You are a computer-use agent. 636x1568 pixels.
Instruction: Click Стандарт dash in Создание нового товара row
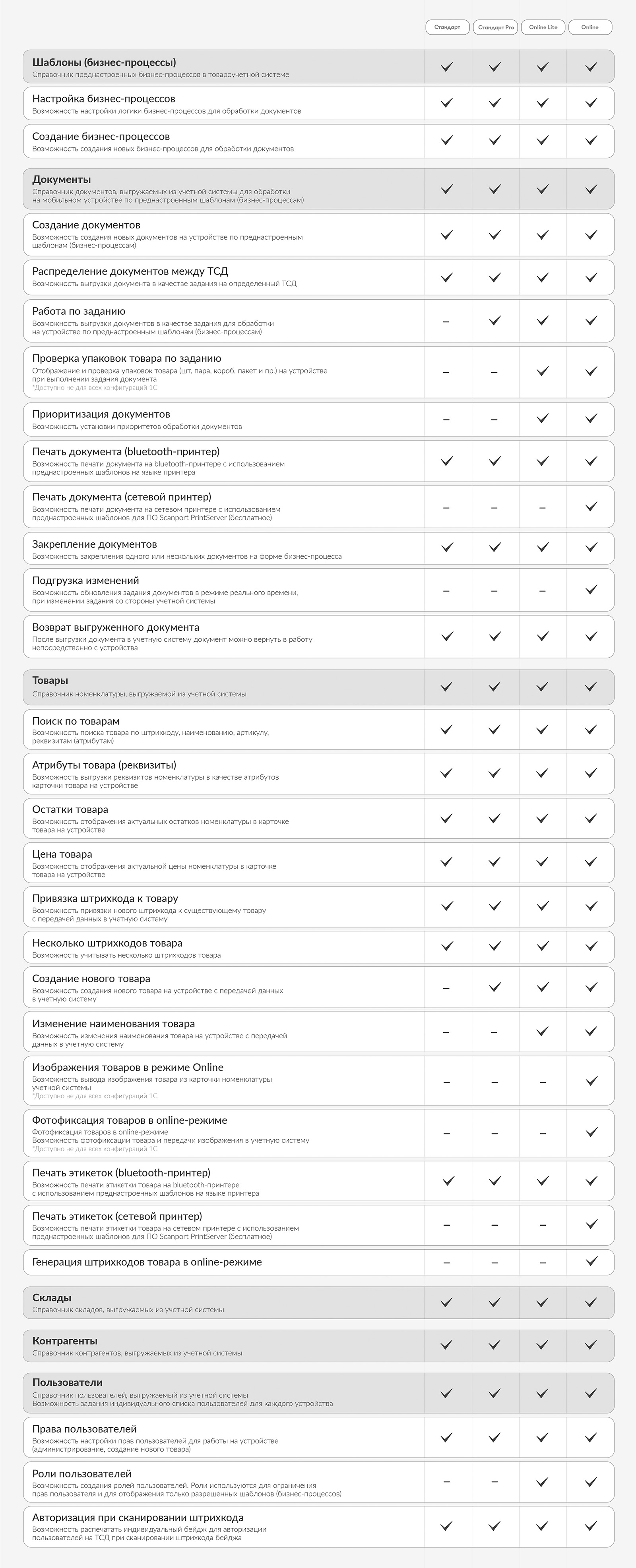pos(446,989)
